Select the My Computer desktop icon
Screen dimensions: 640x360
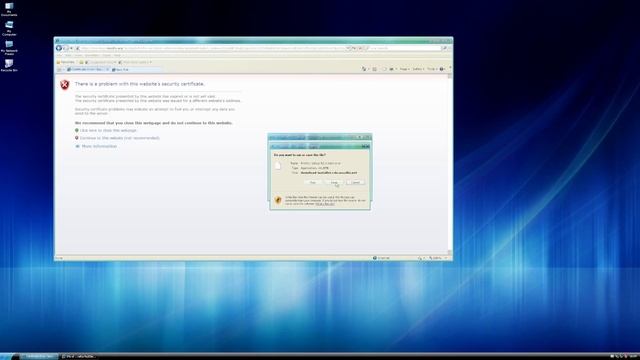point(9,29)
